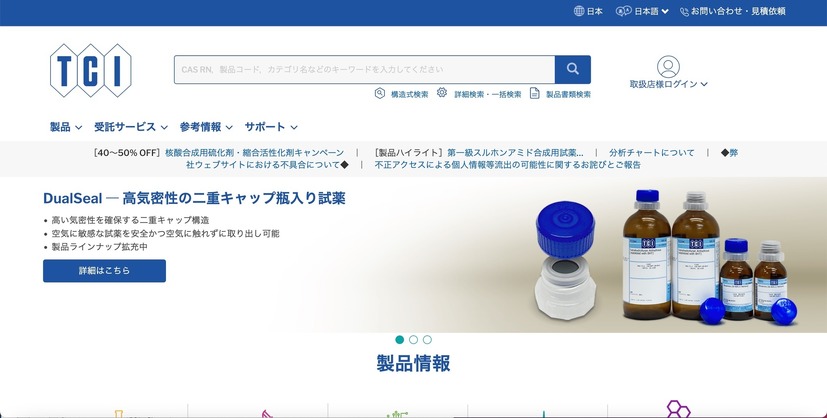Open the 日本語 language dropdown
Screen dimensions: 827x418
tap(642, 11)
